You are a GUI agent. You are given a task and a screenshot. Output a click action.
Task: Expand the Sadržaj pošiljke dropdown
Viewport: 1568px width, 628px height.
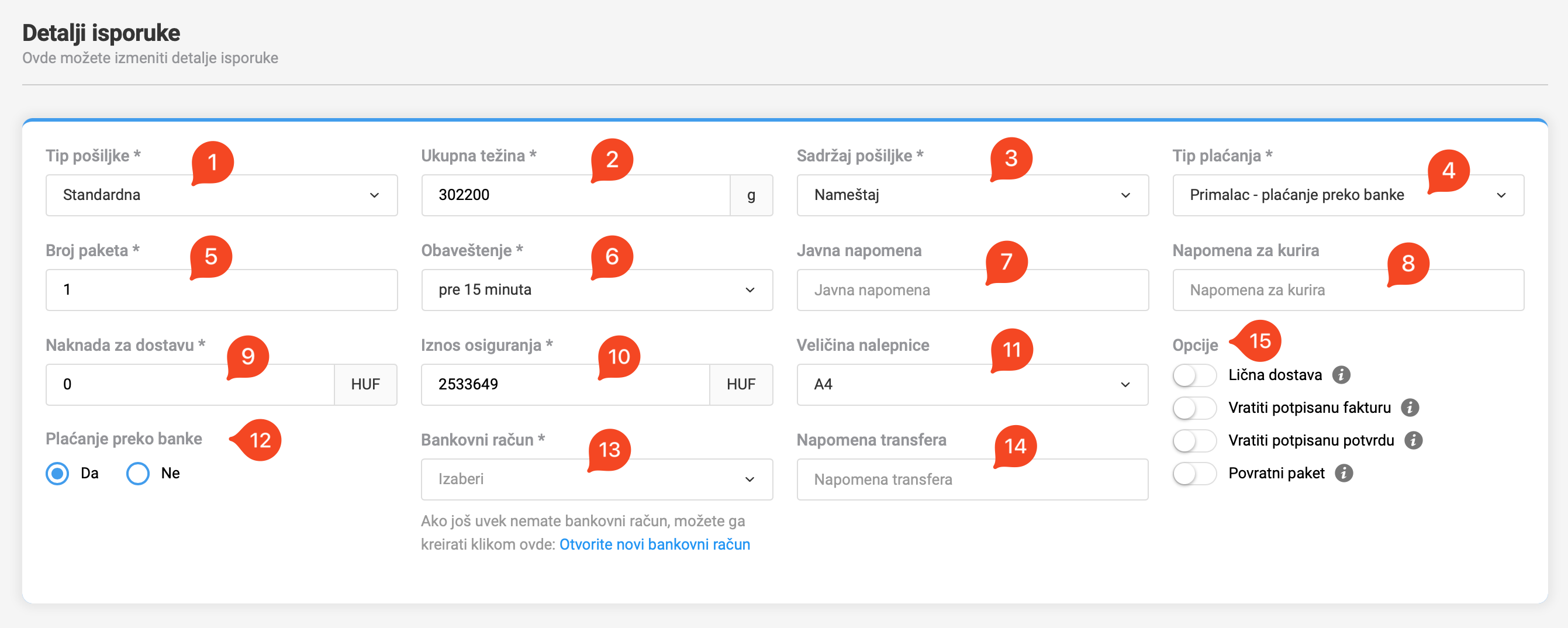tap(972, 195)
